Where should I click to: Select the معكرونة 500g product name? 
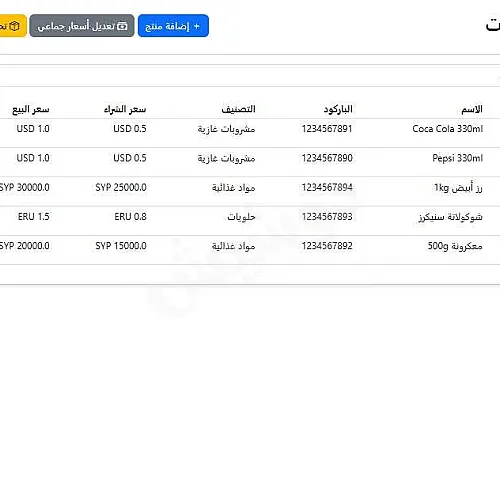(455, 246)
